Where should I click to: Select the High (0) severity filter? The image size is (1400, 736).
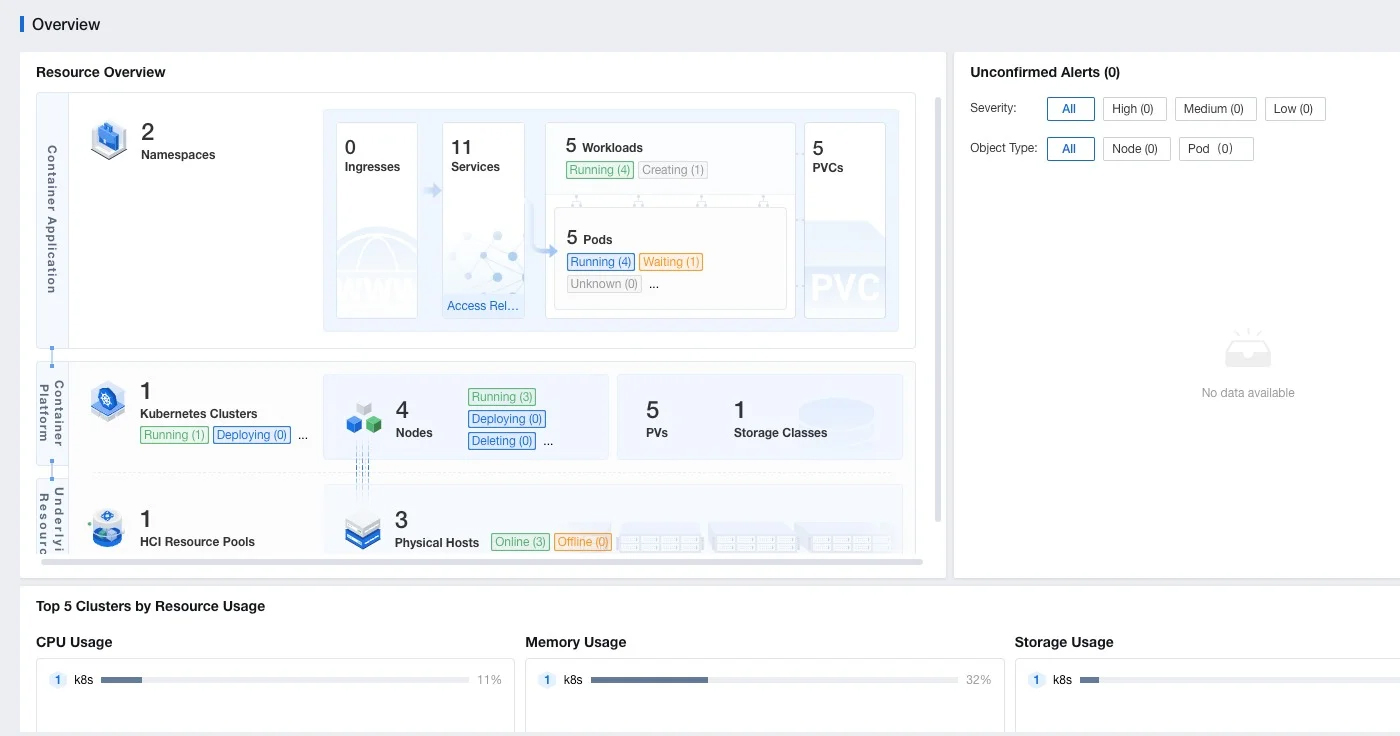(1134, 109)
